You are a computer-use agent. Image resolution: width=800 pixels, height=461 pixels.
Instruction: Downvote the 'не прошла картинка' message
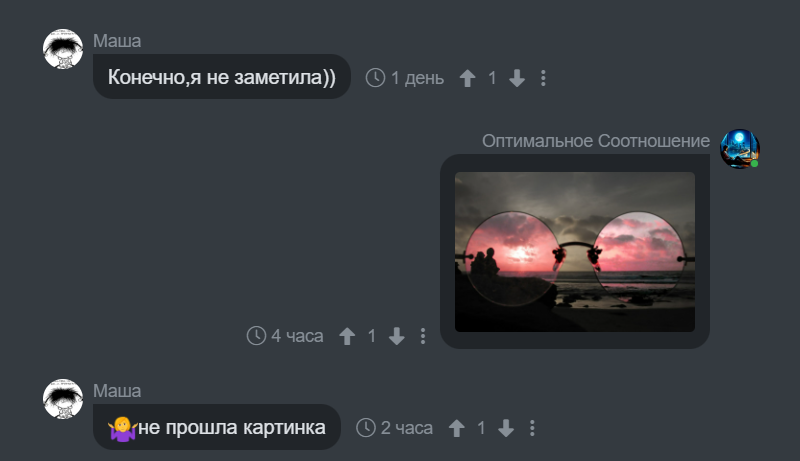tap(506, 428)
